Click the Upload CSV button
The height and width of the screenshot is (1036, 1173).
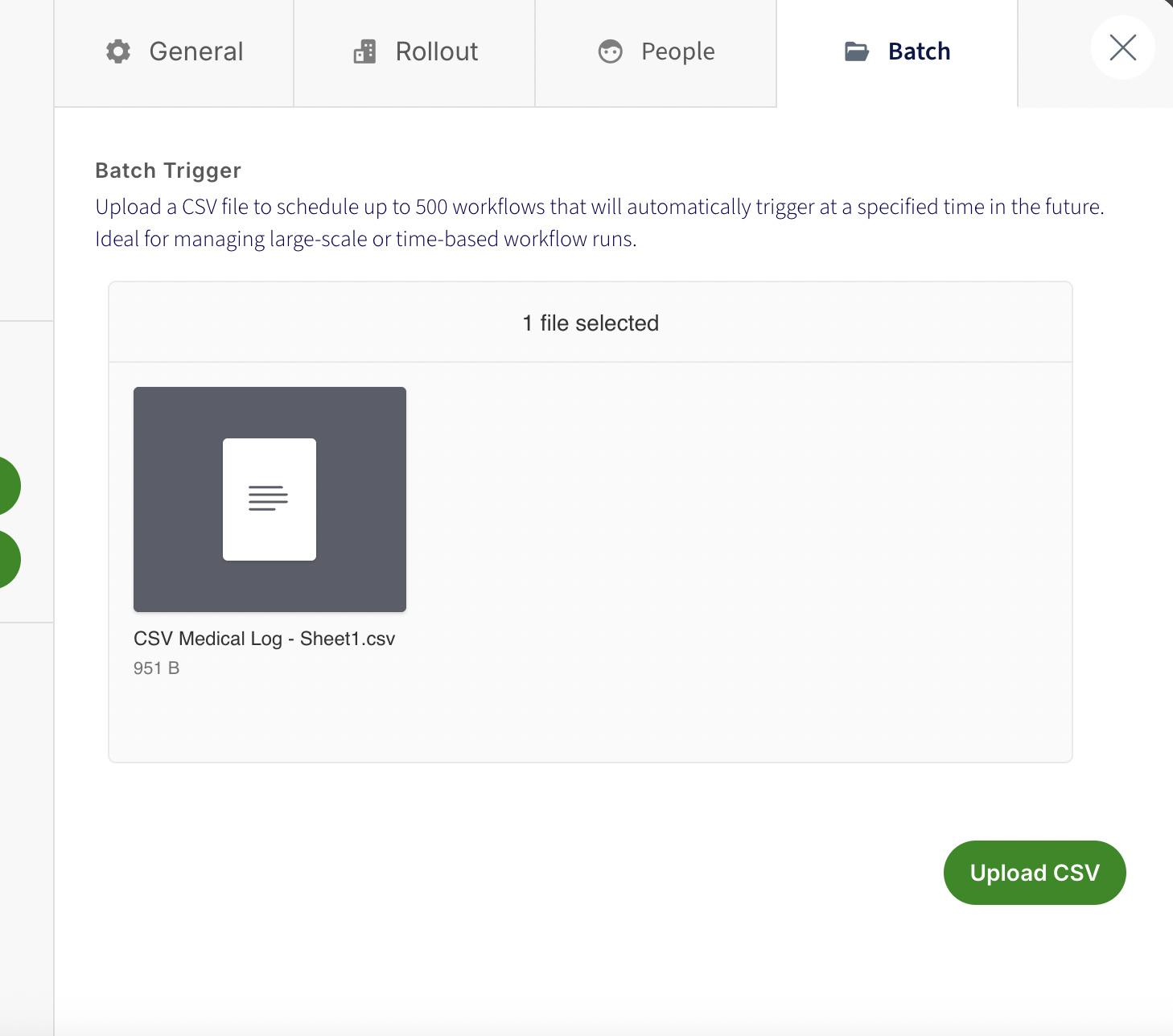(x=1035, y=873)
